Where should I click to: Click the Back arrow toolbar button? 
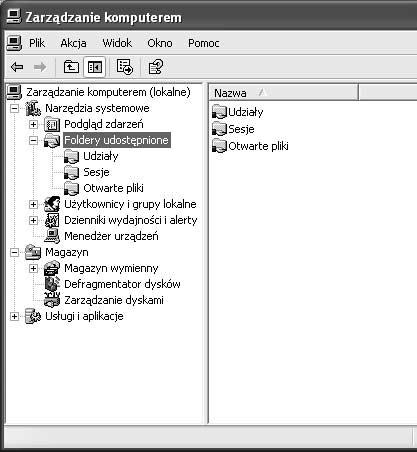[17, 67]
